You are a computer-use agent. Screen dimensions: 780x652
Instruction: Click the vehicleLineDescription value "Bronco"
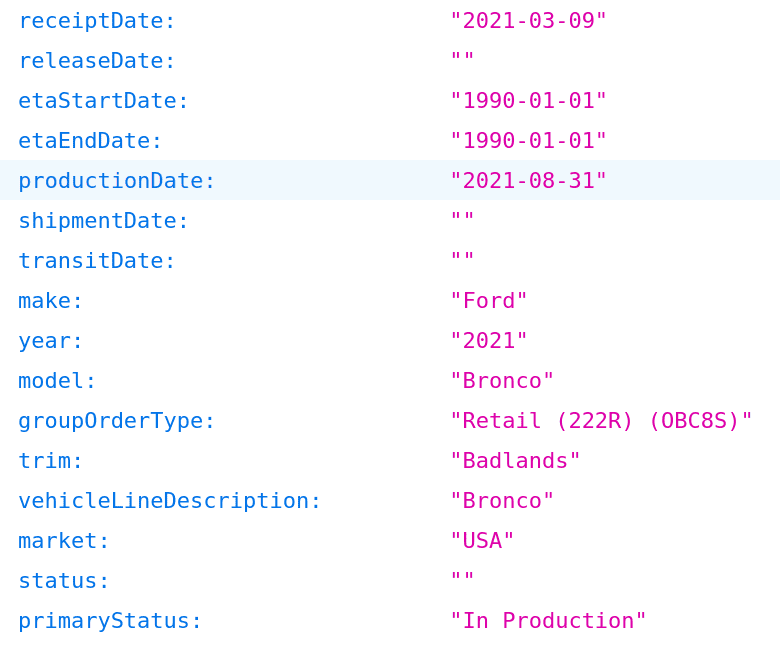coord(502,500)
